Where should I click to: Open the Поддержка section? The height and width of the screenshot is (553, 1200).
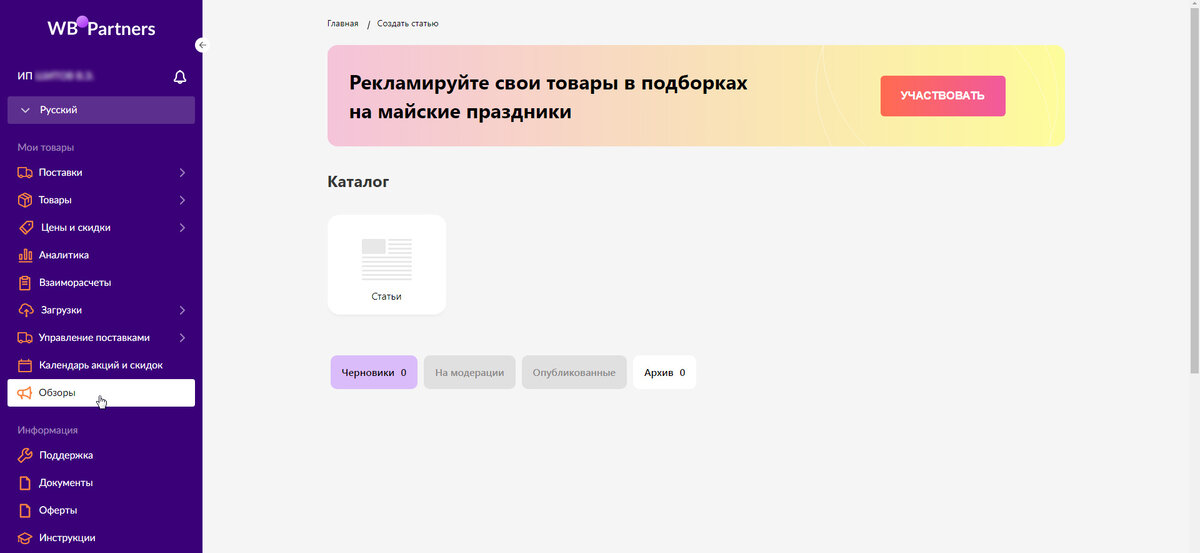coord(101,455)
